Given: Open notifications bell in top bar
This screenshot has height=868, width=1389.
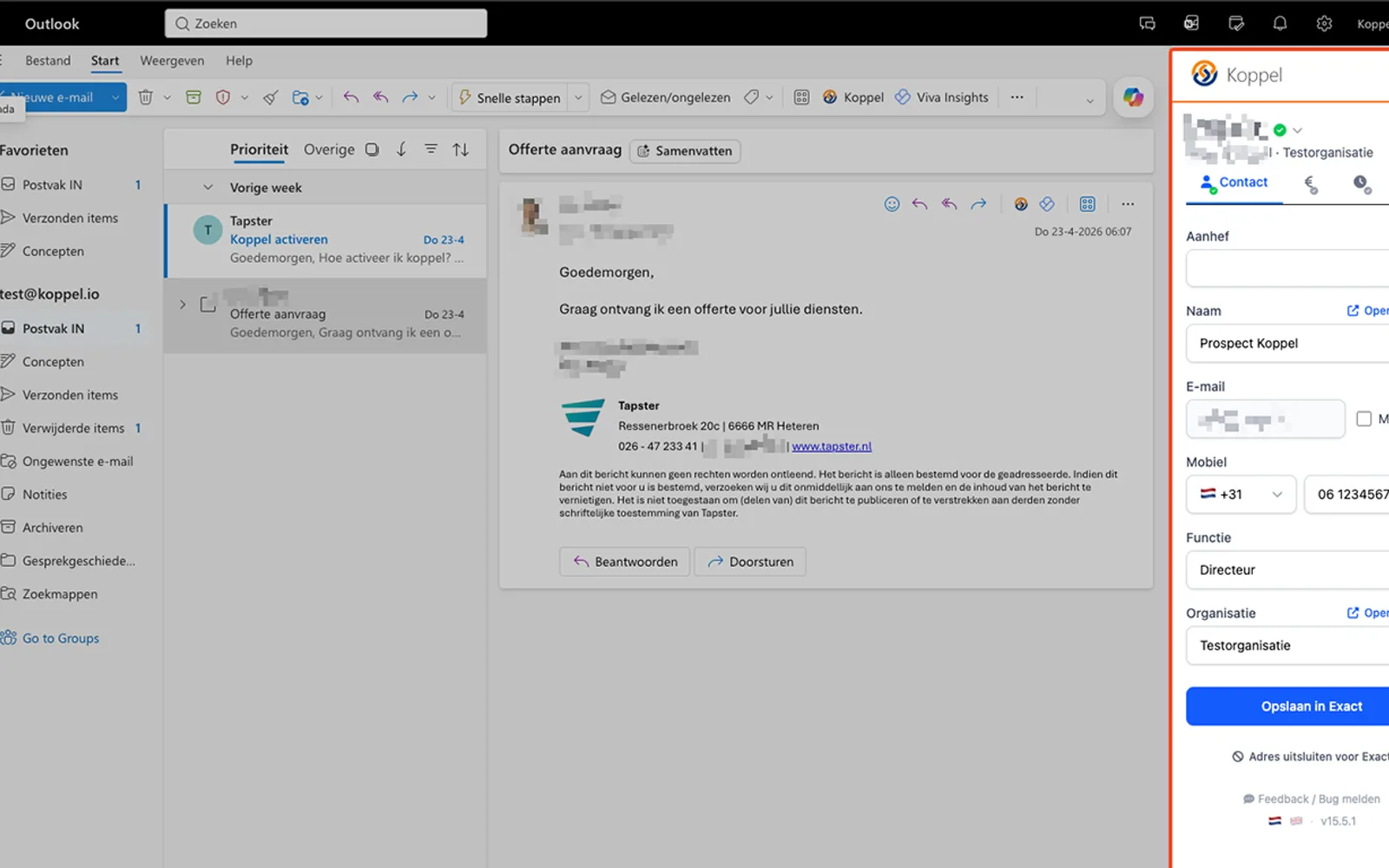Looking at the screenshot, I should pyautogui.click(x=1280, y=23).
